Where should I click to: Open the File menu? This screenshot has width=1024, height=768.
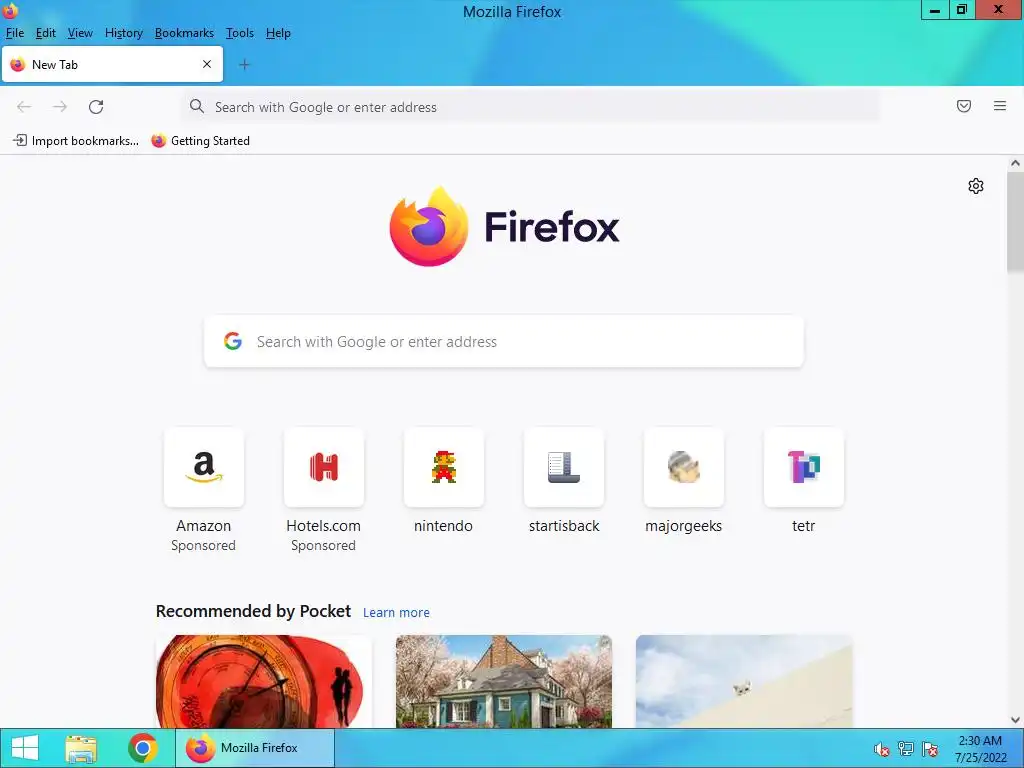coord(14,33)
